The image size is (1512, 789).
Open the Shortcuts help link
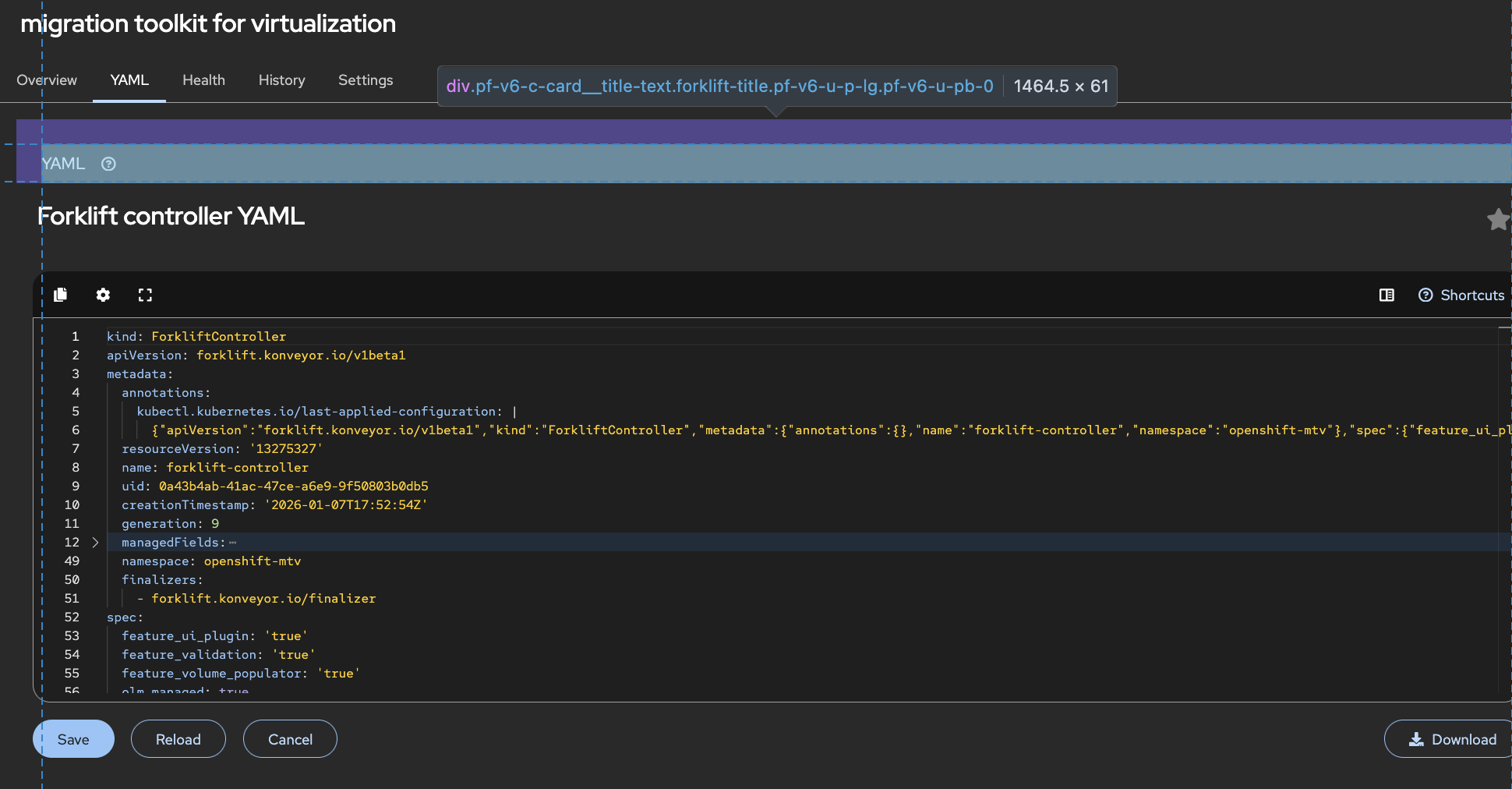[1461, 295]
